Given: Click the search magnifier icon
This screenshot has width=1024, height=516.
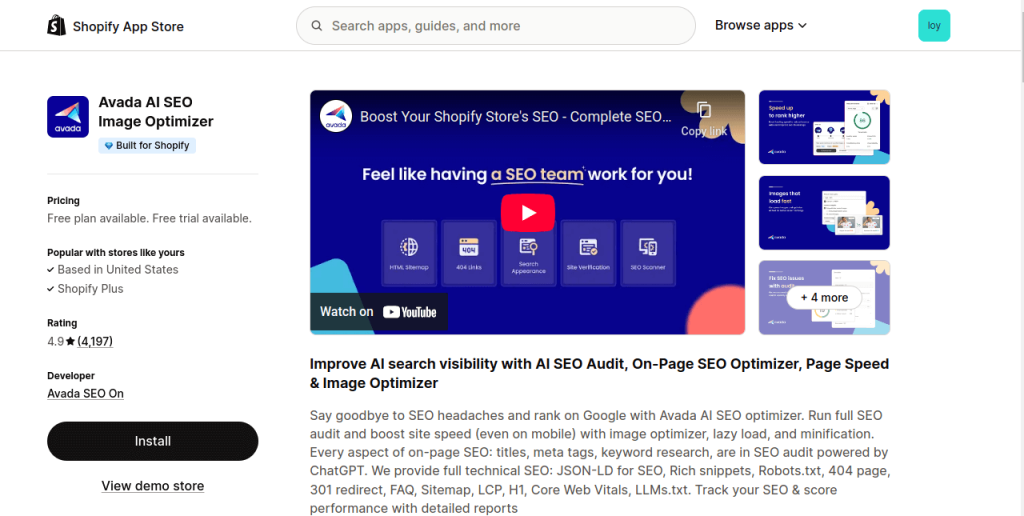Looking at the screenshot, I should [317, 25].
